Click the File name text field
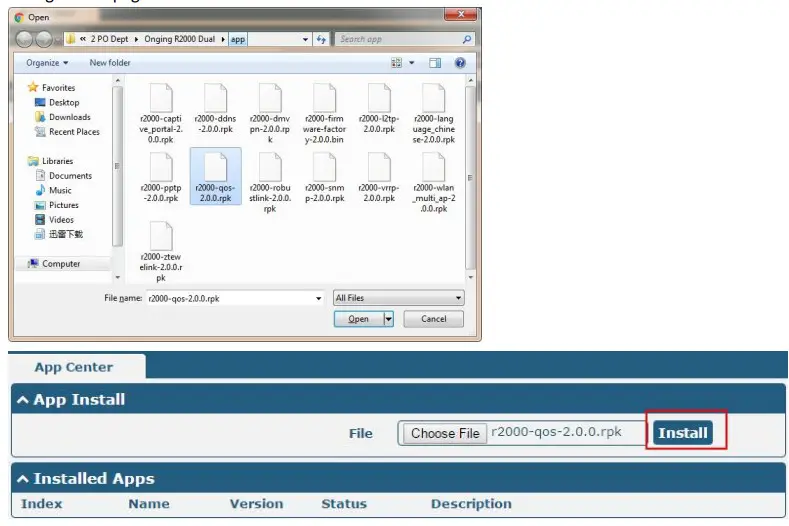Image resolution: width=789 pixels, height=526 pixels. point(230,298)
